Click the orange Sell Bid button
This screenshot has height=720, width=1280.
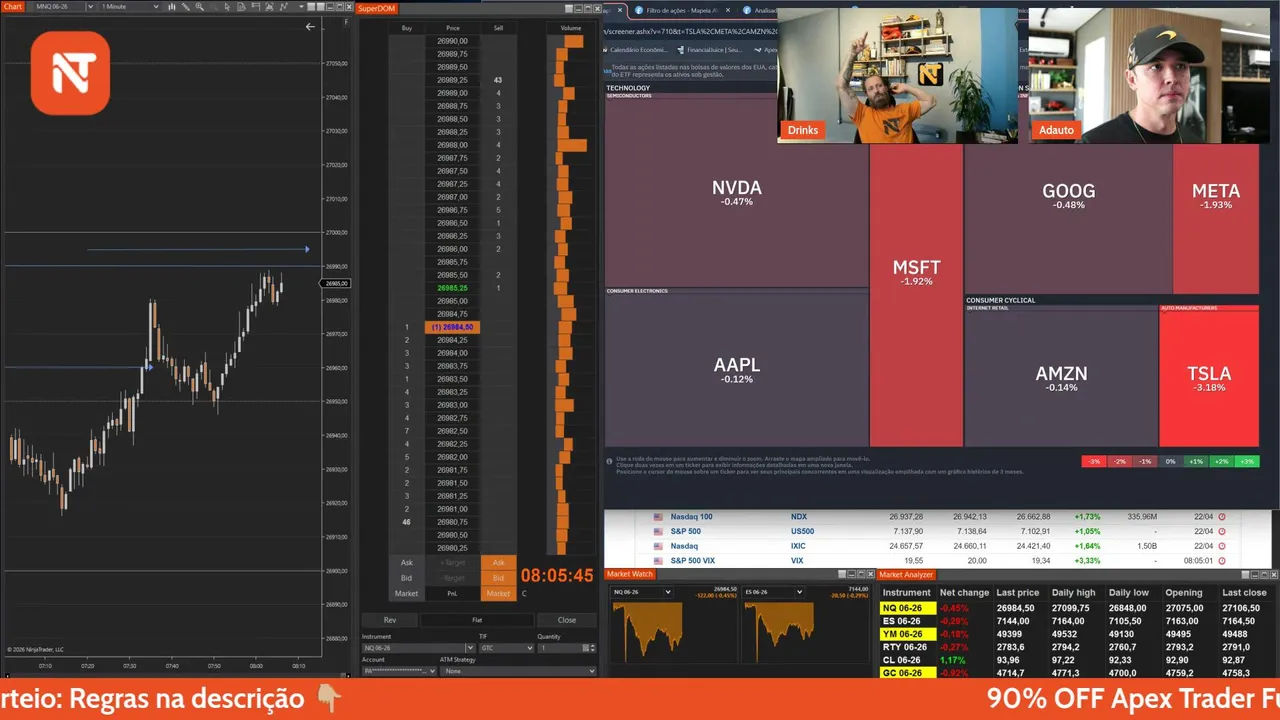click(x=498, y=578)
